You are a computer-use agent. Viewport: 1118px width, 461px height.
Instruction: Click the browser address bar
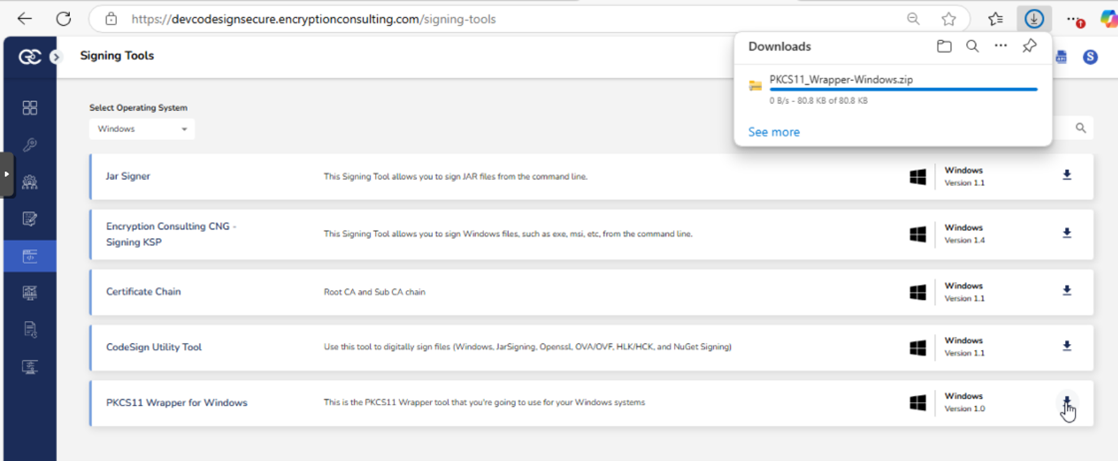500,19
